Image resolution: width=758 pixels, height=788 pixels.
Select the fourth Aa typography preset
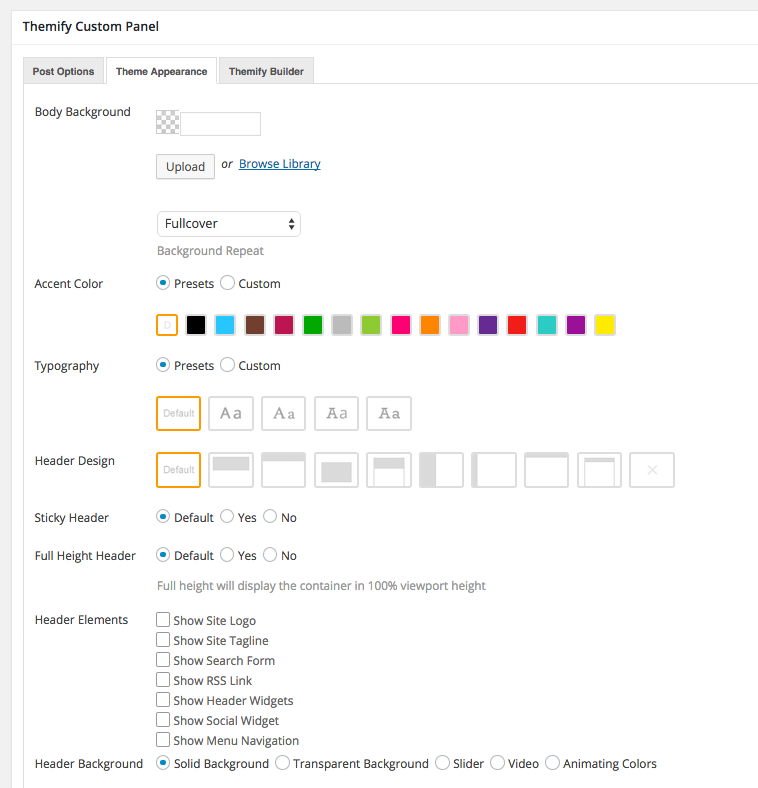point(389,414)
